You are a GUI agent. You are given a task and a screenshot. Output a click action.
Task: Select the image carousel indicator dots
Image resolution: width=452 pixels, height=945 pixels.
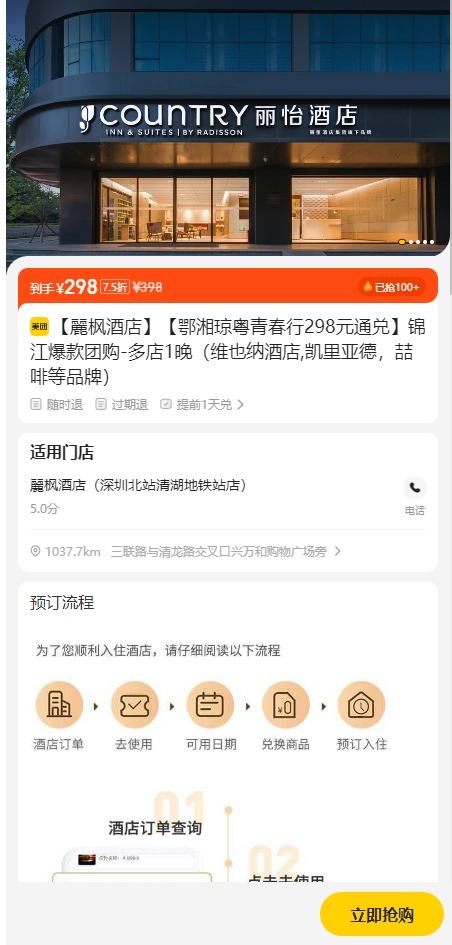[416, 242]
